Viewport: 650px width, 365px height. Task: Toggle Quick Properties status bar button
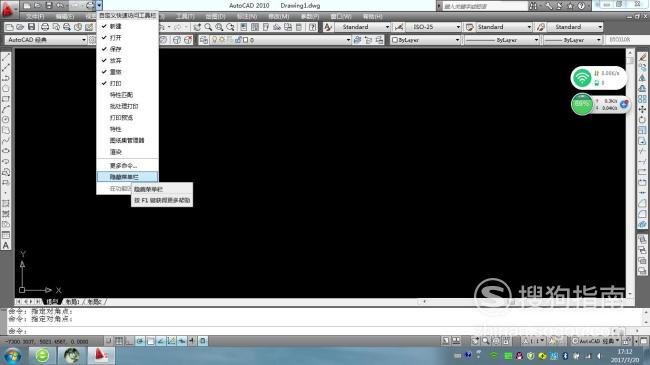click(x=203, y=341)
